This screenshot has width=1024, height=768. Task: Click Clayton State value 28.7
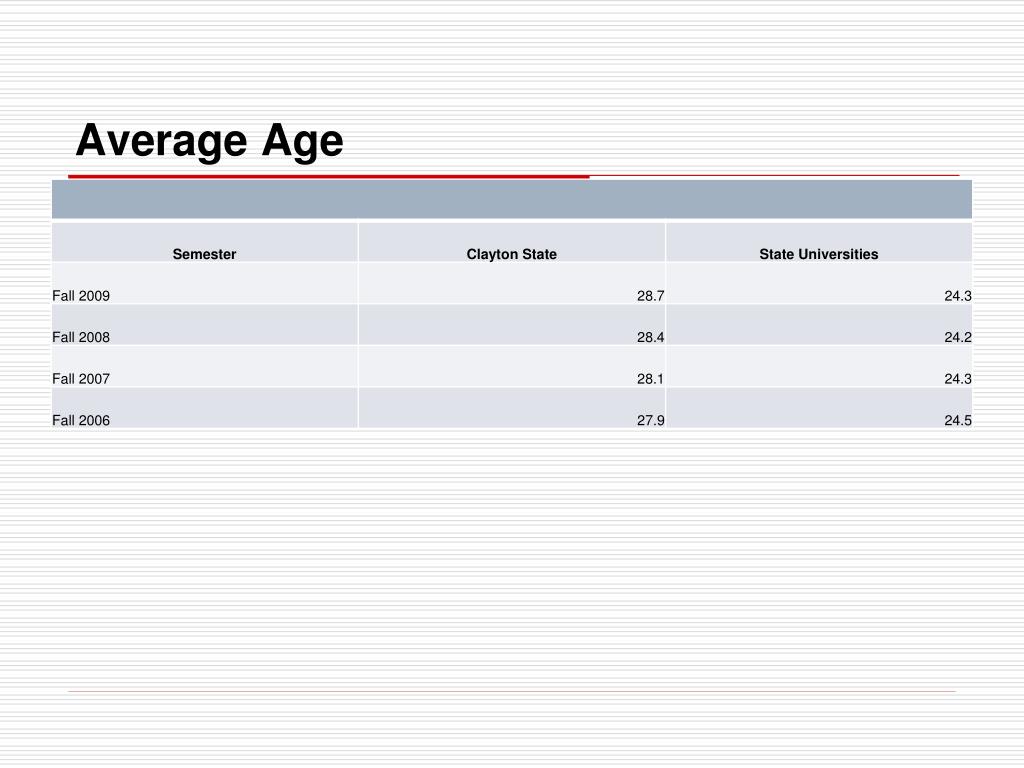coord(650,296)
